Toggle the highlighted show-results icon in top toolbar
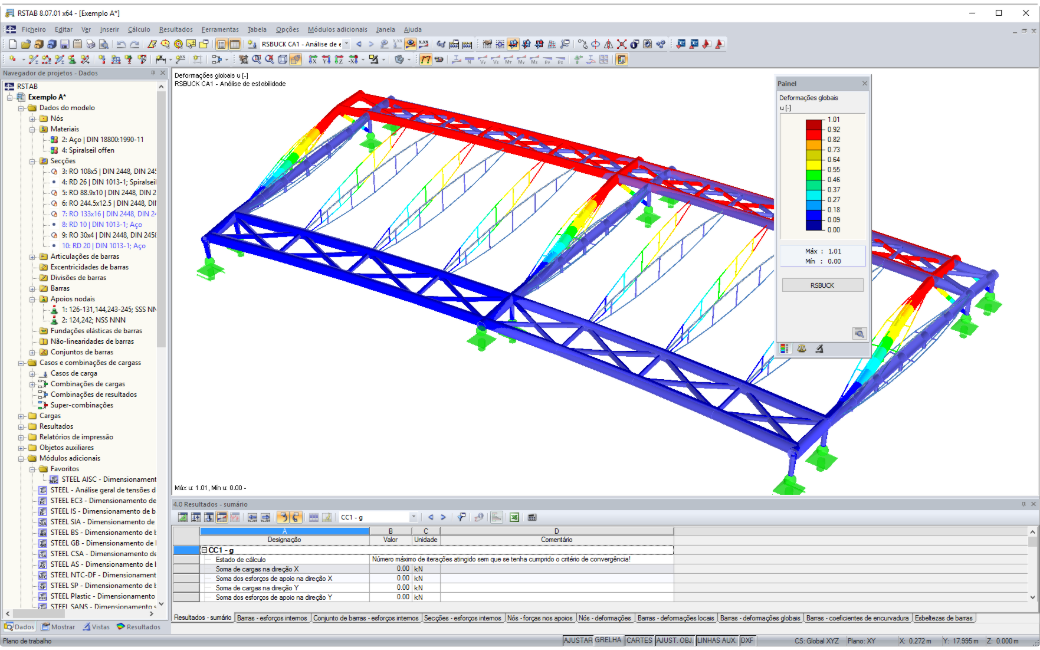Viewport: 1040px width, 650px height. click(x=411, y=44)
